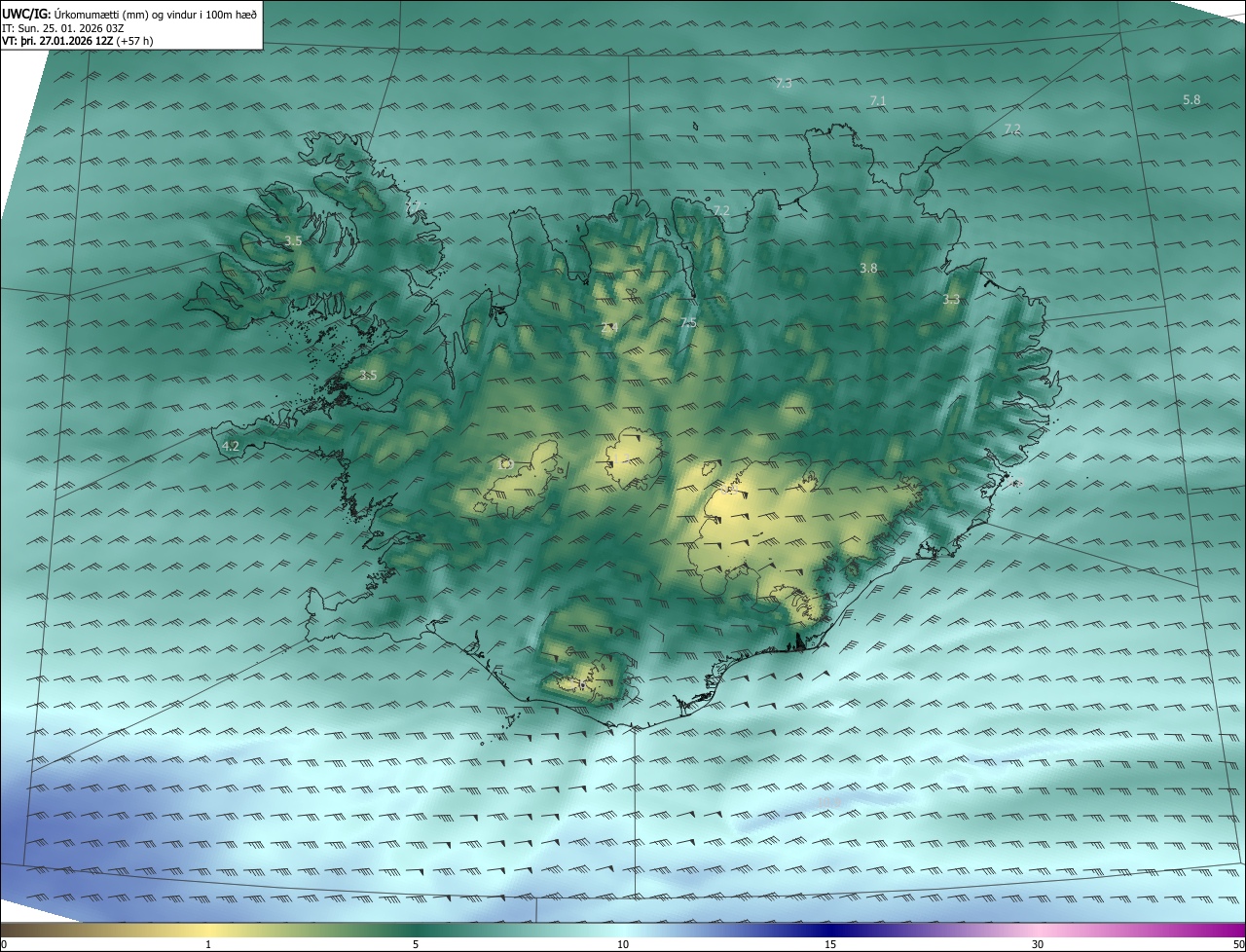Select the 3.3 value label
The width and height of the screenshot is (1246, 952).
(951, 300)
